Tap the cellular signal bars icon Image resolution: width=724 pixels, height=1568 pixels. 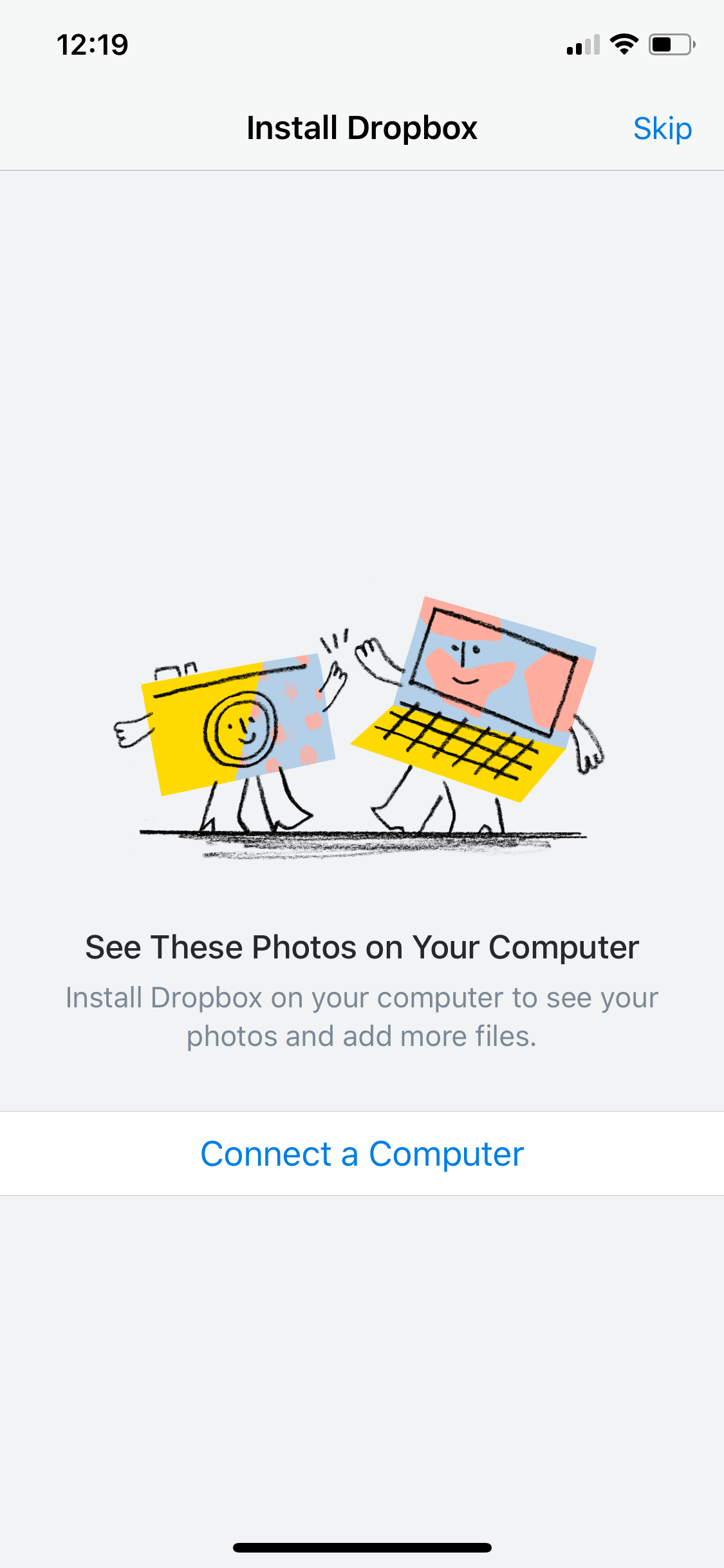[x=583, y=45]
